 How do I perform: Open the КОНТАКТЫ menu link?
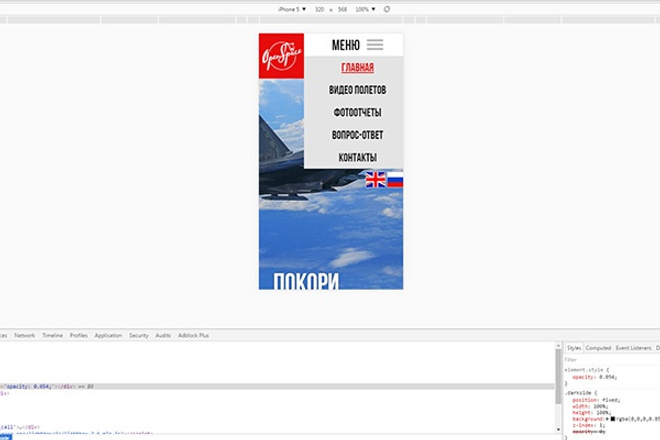[x=357, y=157]
